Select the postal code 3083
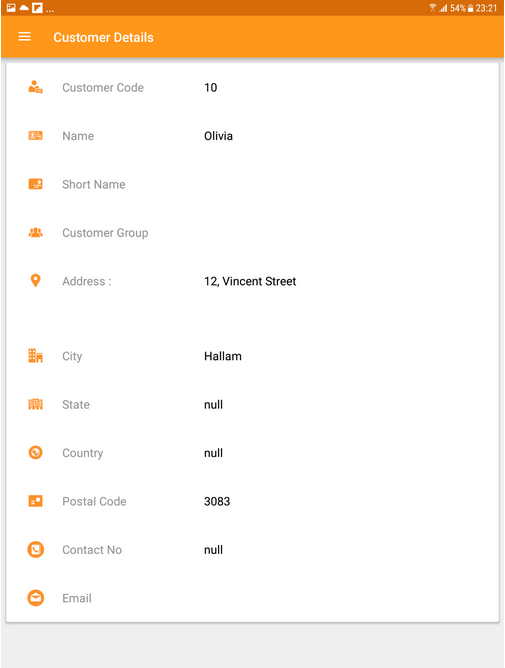 coord(217,501)
